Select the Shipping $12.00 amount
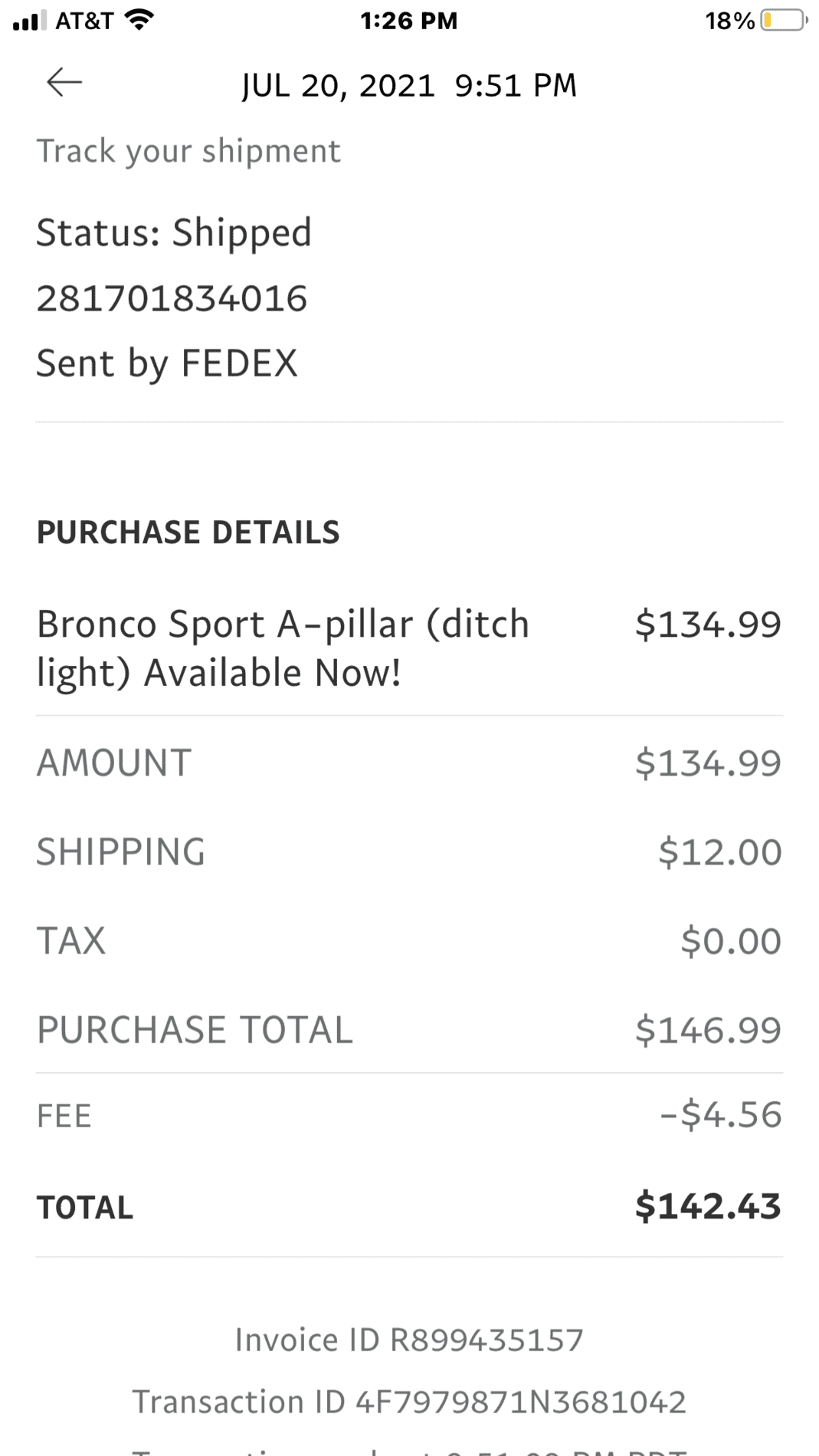 [x=719, y=852]
